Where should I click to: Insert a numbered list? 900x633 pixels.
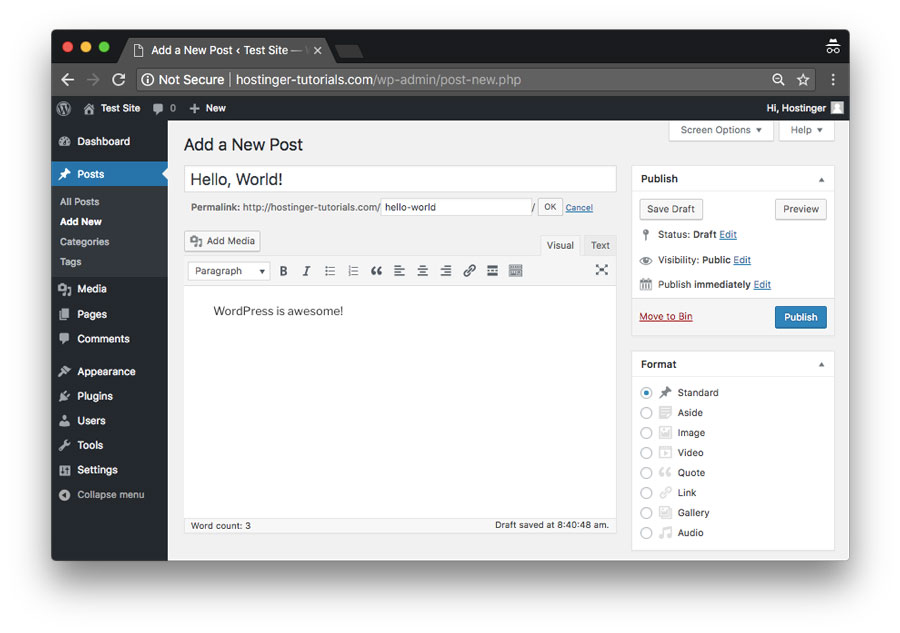coord(353,271)
